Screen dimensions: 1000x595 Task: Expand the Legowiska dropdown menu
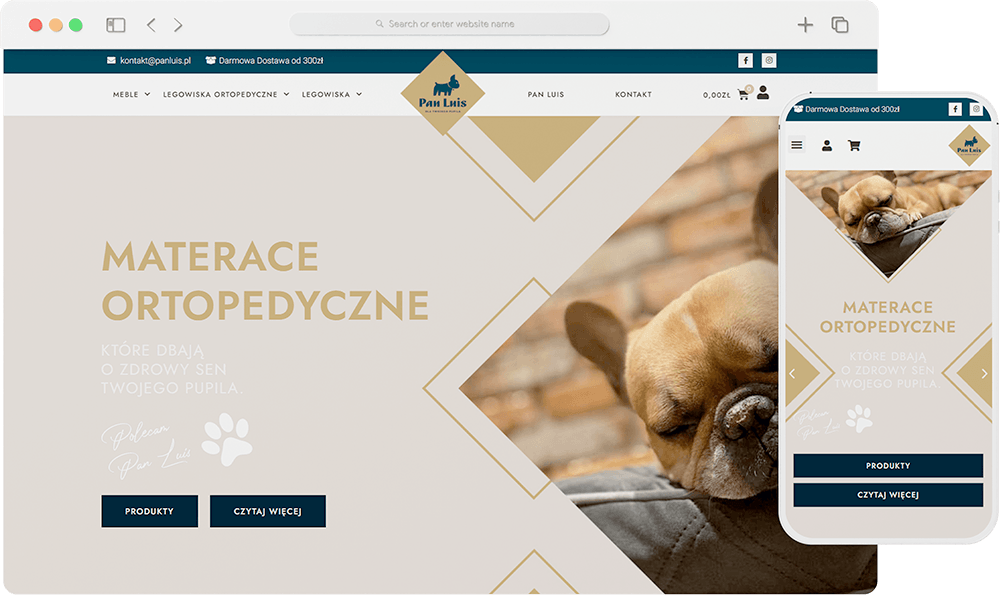pyautogui.click(x=332, y=94)
